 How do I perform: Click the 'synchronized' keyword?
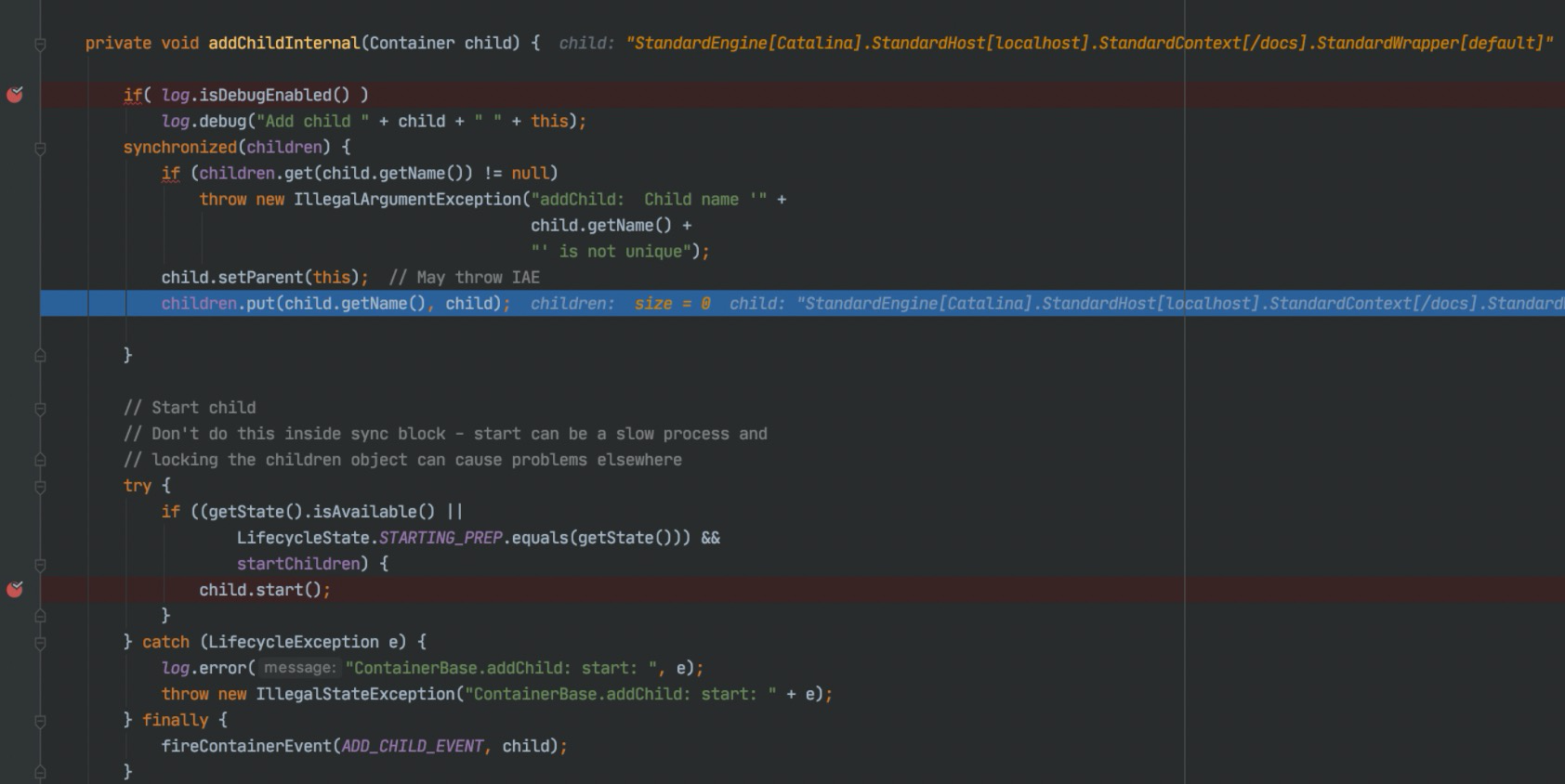180,147
